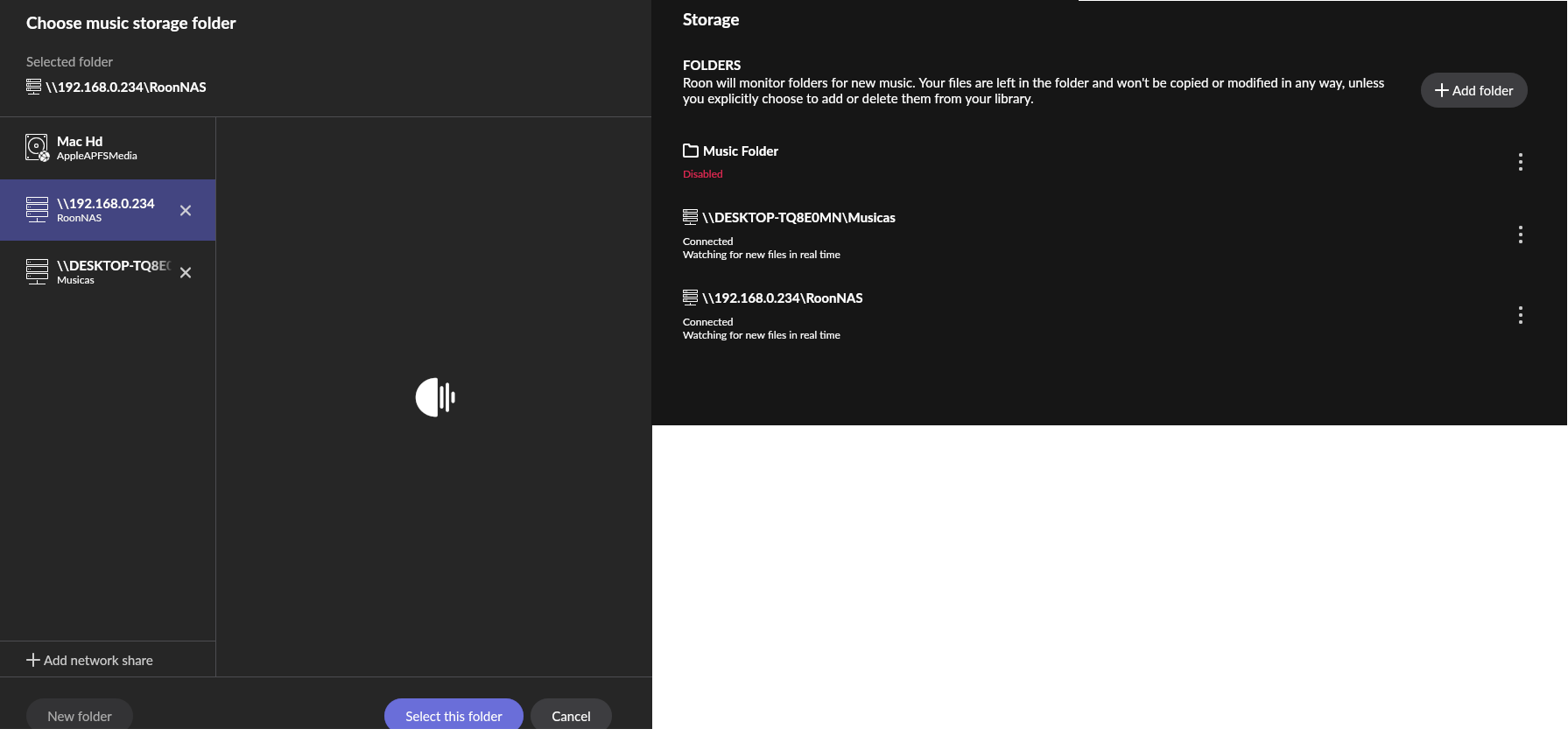Click the Roon loading logo in the center
This screenshot has height=736, width=1568.
tap(435, 397)
